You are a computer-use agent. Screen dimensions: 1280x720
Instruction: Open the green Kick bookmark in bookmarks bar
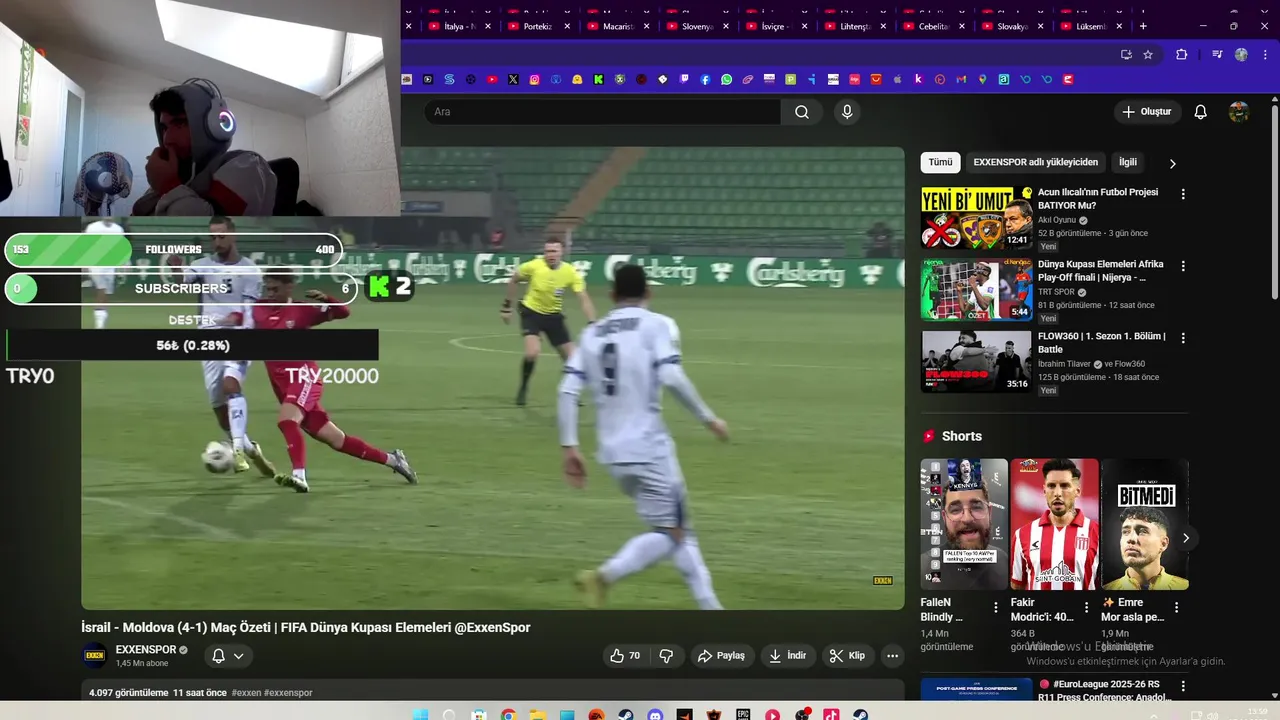pyautogui.click(x=598, y=79)
